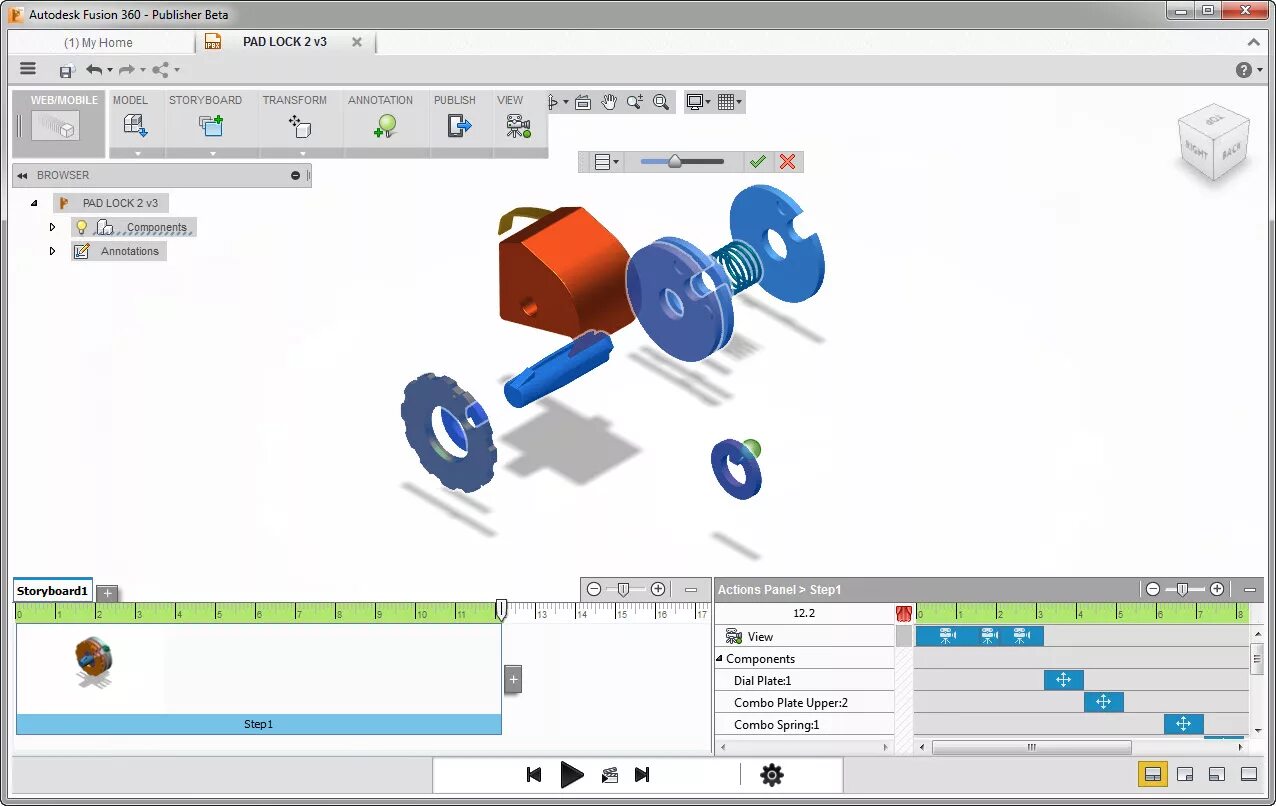Adjust the Actions Panel zoom slider
1276x806 pixels.
(1184, 590)
